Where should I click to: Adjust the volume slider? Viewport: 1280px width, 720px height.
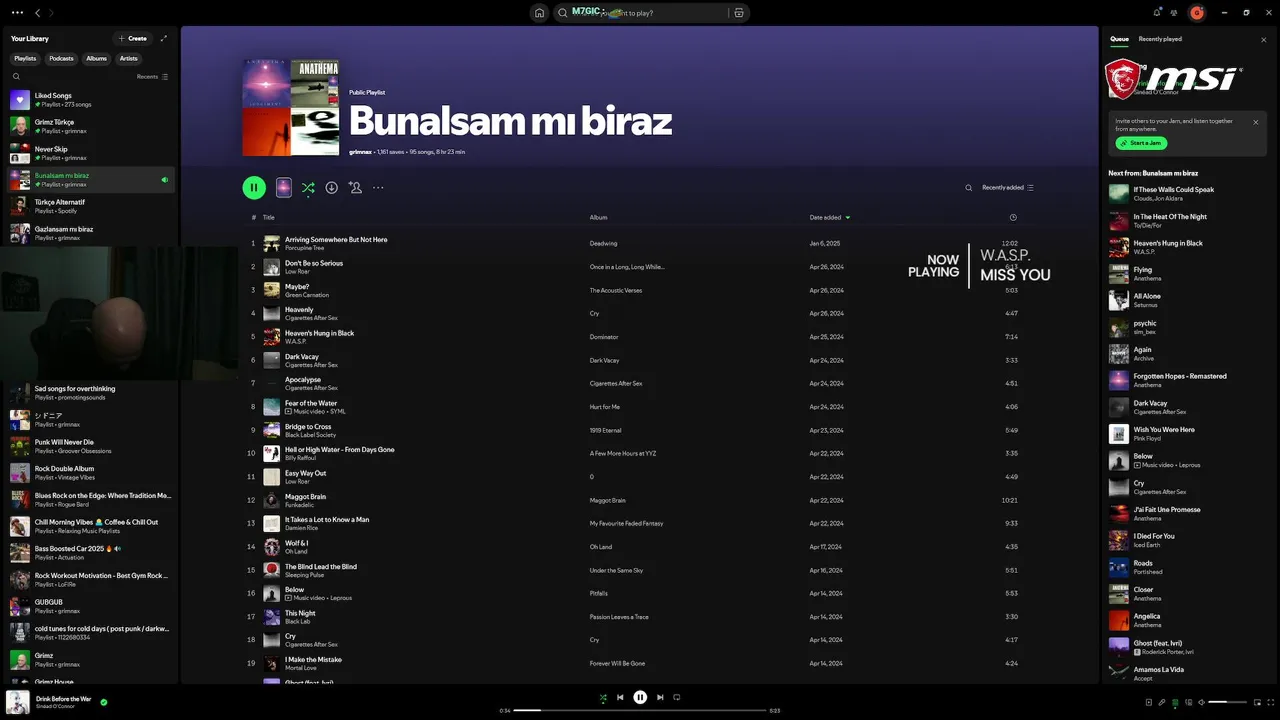click(x=1227, y=702)
